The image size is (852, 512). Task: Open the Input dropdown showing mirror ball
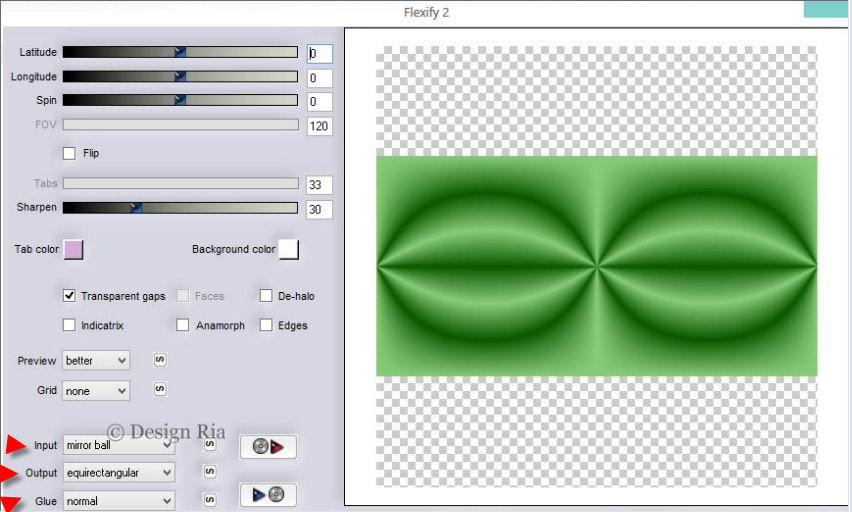(119, 445)
